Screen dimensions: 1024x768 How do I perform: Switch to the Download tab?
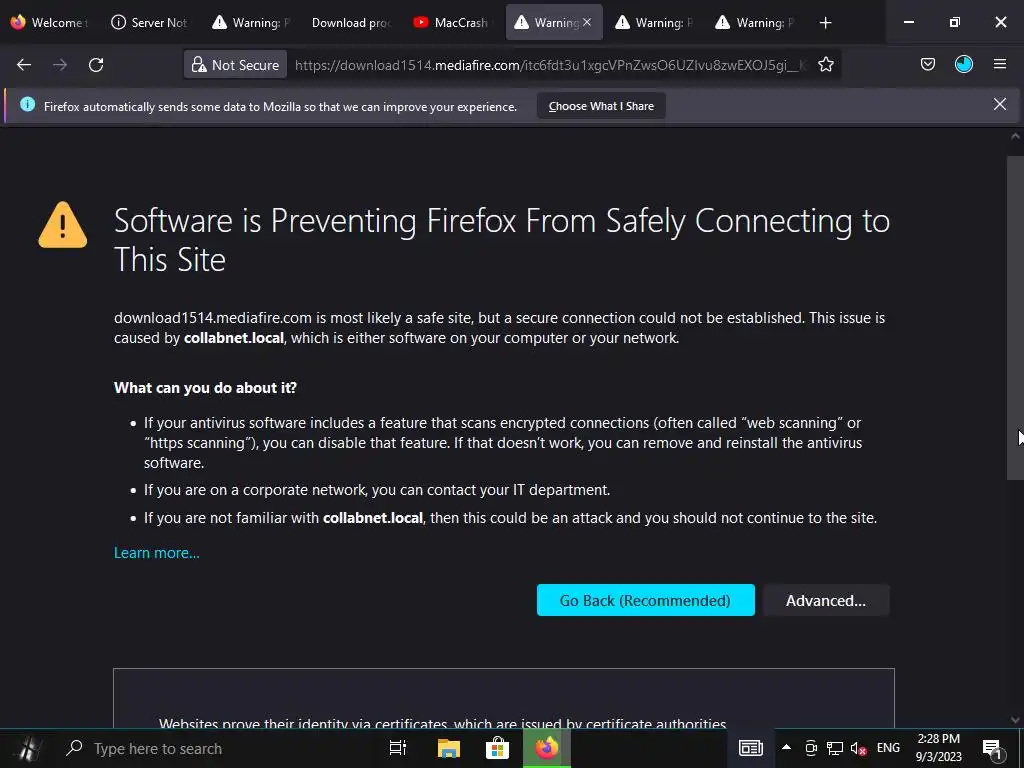pos(351,22)
